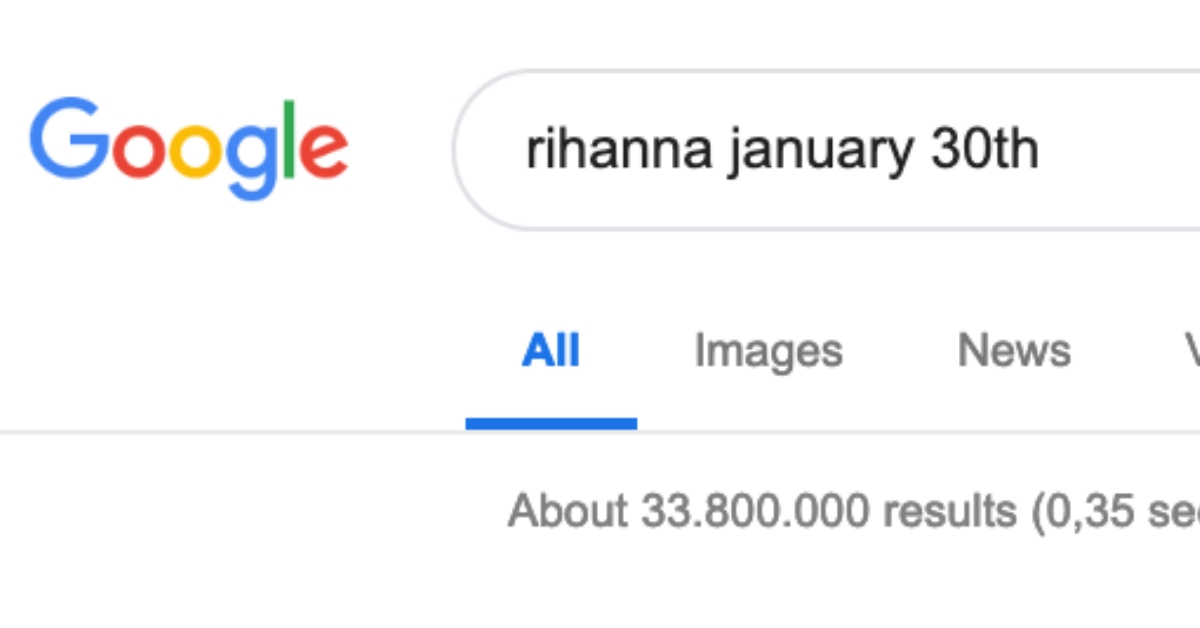The height and width of the screenshot is (628, 1200).
Task: Click the green l in the Google logo
Action: point(290,140)
